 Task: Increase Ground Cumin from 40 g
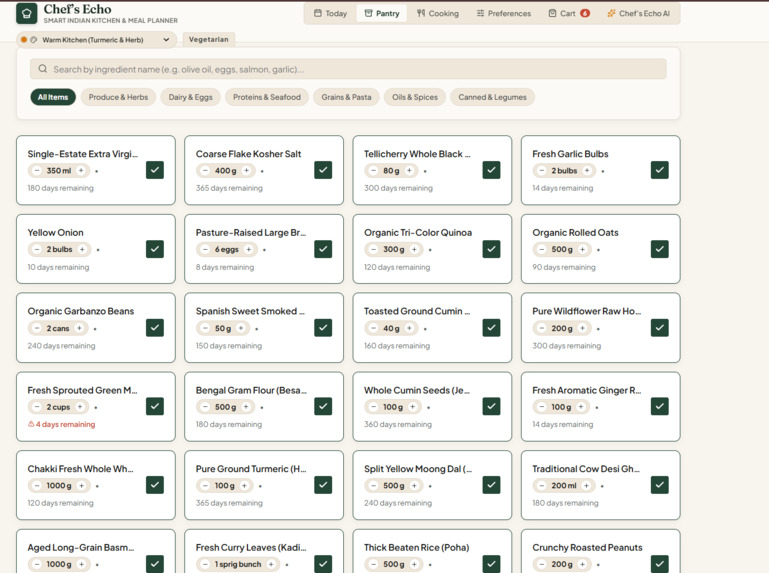409,328
